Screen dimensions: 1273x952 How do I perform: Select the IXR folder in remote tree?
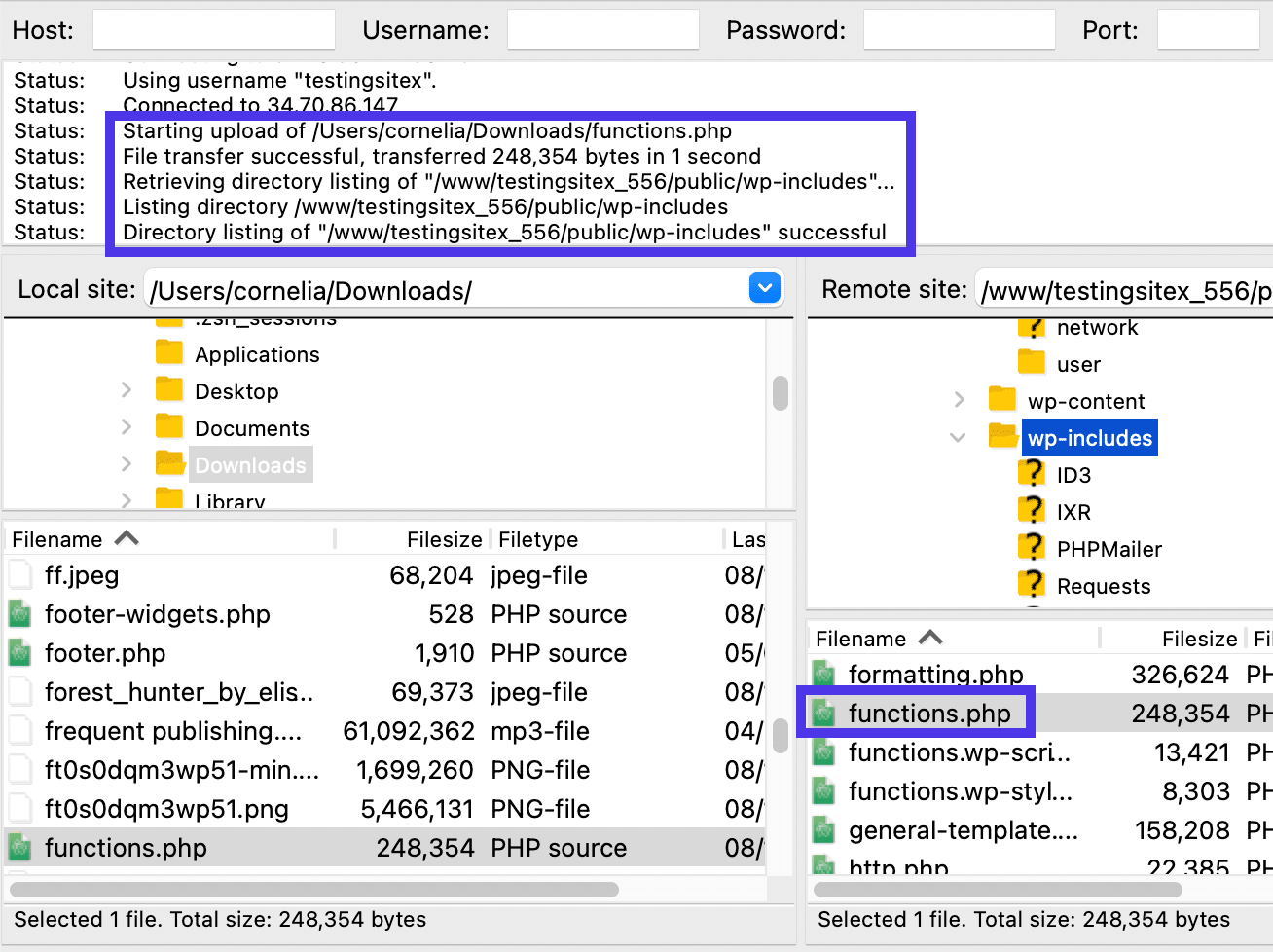tap(1073, 512)
